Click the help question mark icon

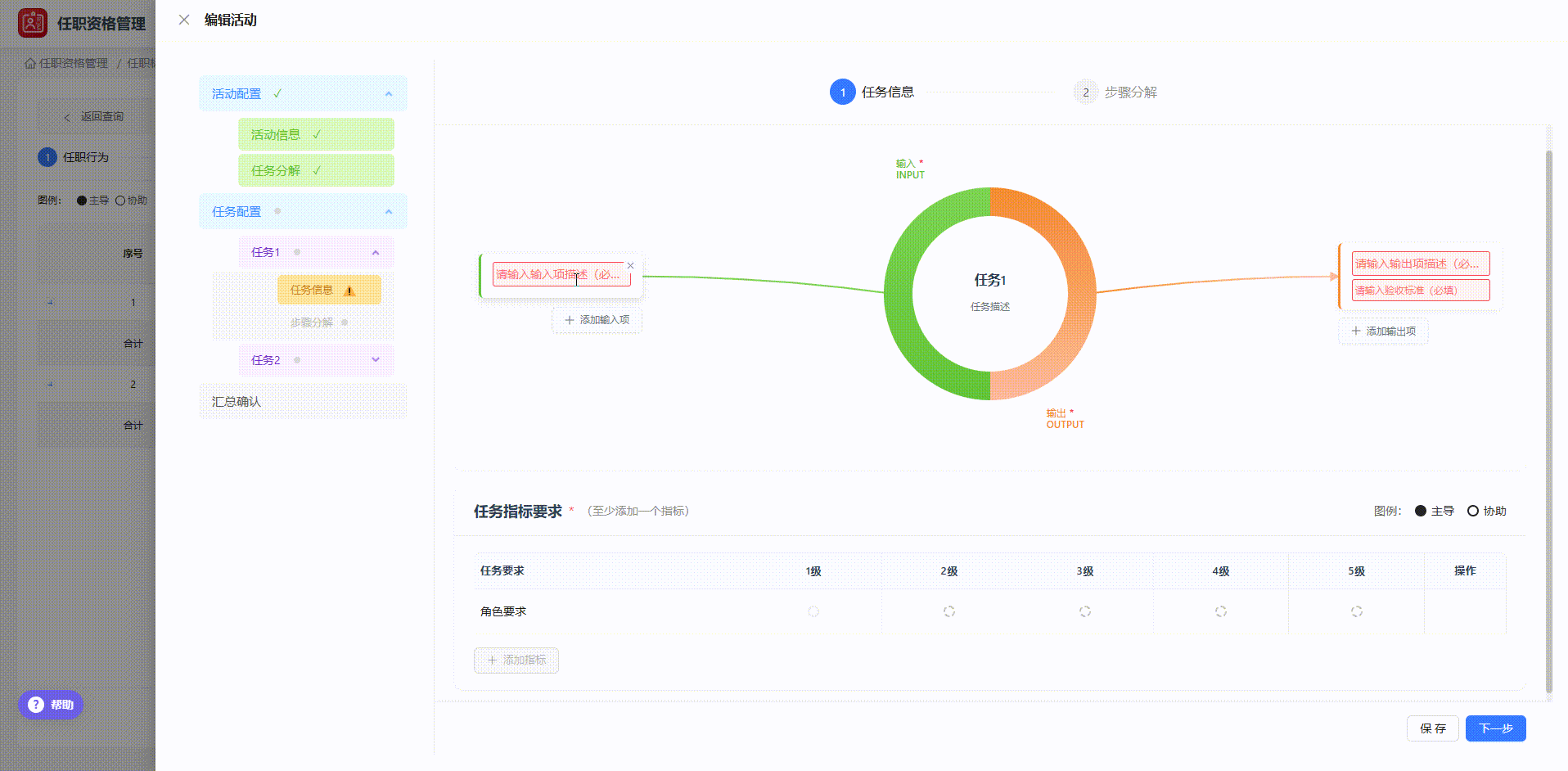(36, 705)
